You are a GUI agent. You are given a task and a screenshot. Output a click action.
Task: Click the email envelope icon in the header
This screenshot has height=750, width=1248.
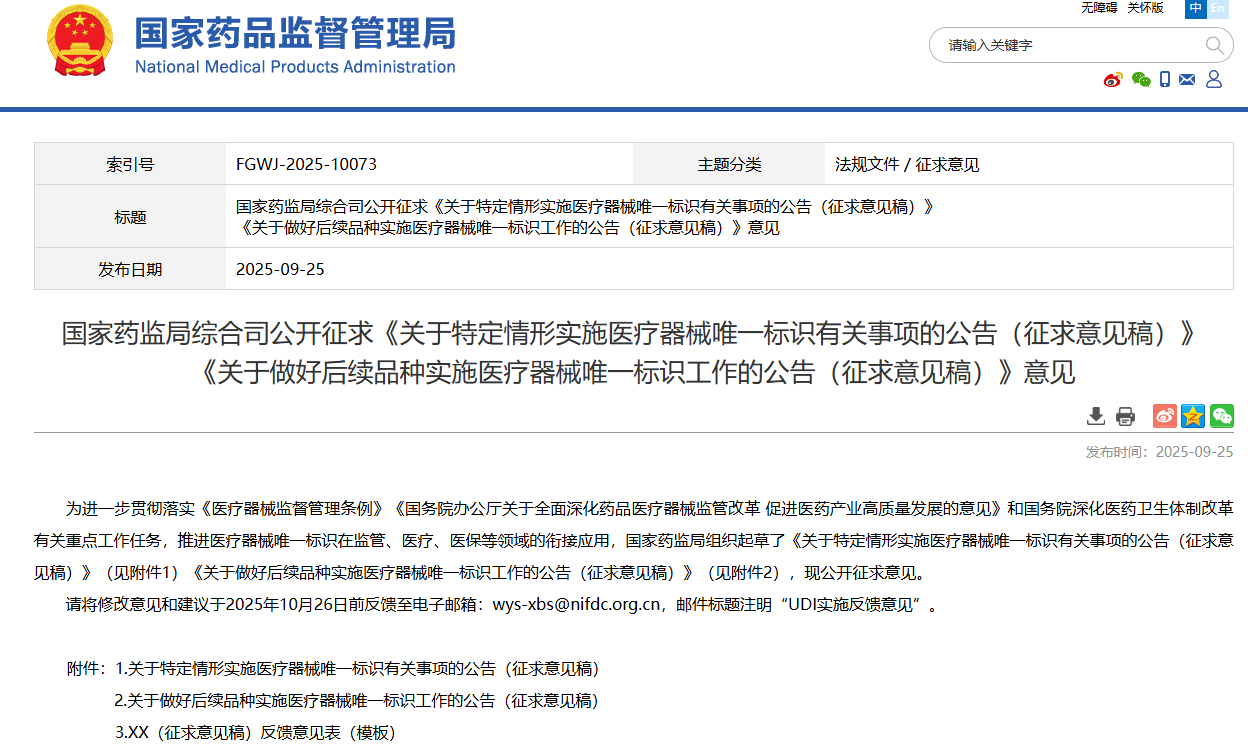click(x=1187, y=79)
